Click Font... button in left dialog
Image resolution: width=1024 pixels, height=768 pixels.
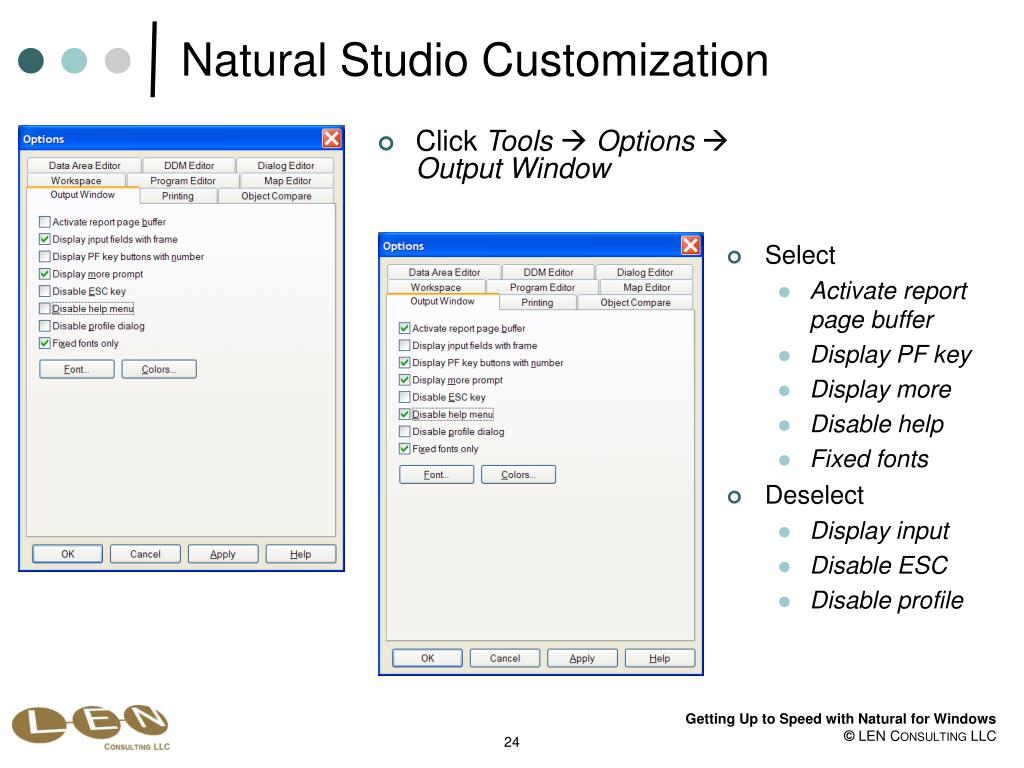click(x=76, y=369)
